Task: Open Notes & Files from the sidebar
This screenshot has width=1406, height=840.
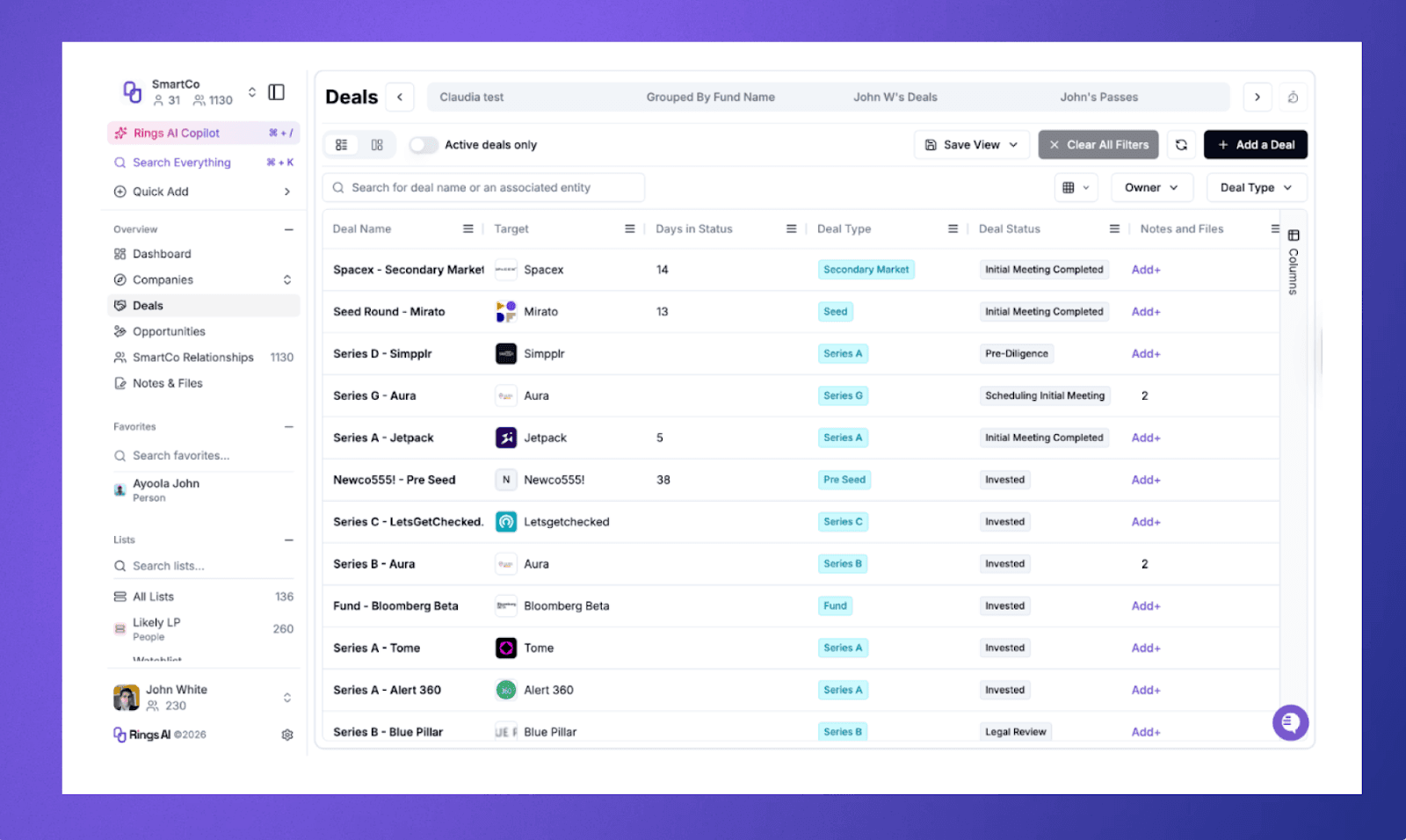Action: (x=167, y=383)
